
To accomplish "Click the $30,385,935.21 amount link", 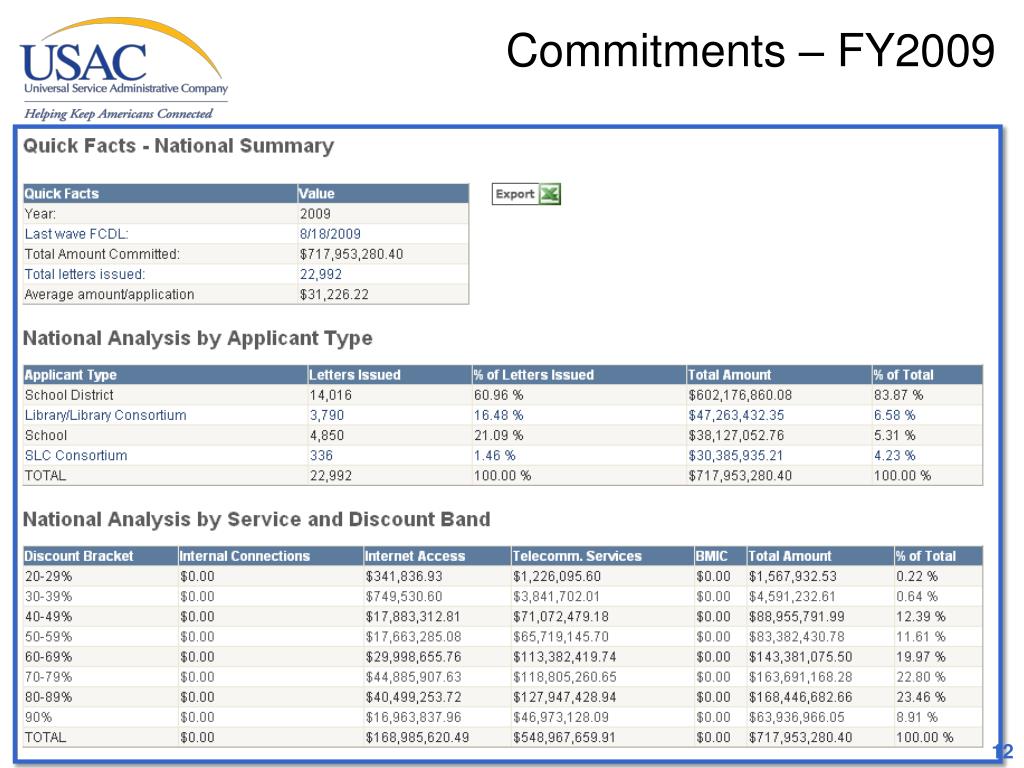I will click(735, 455).
